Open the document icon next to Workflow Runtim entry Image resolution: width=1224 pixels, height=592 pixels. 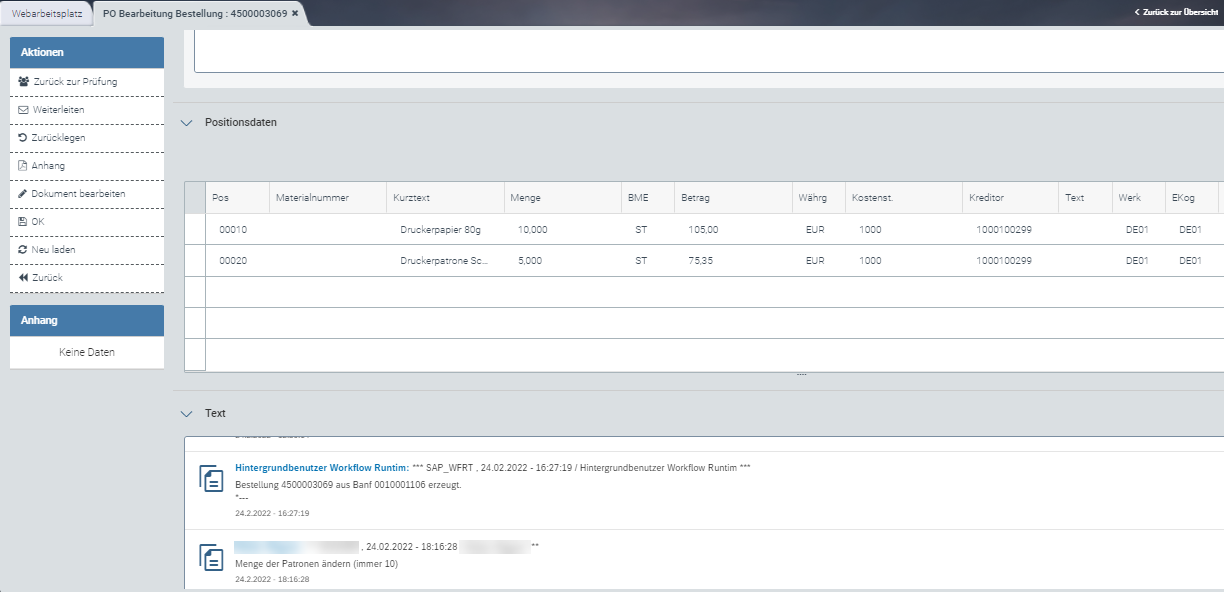[x=212, y=478]
